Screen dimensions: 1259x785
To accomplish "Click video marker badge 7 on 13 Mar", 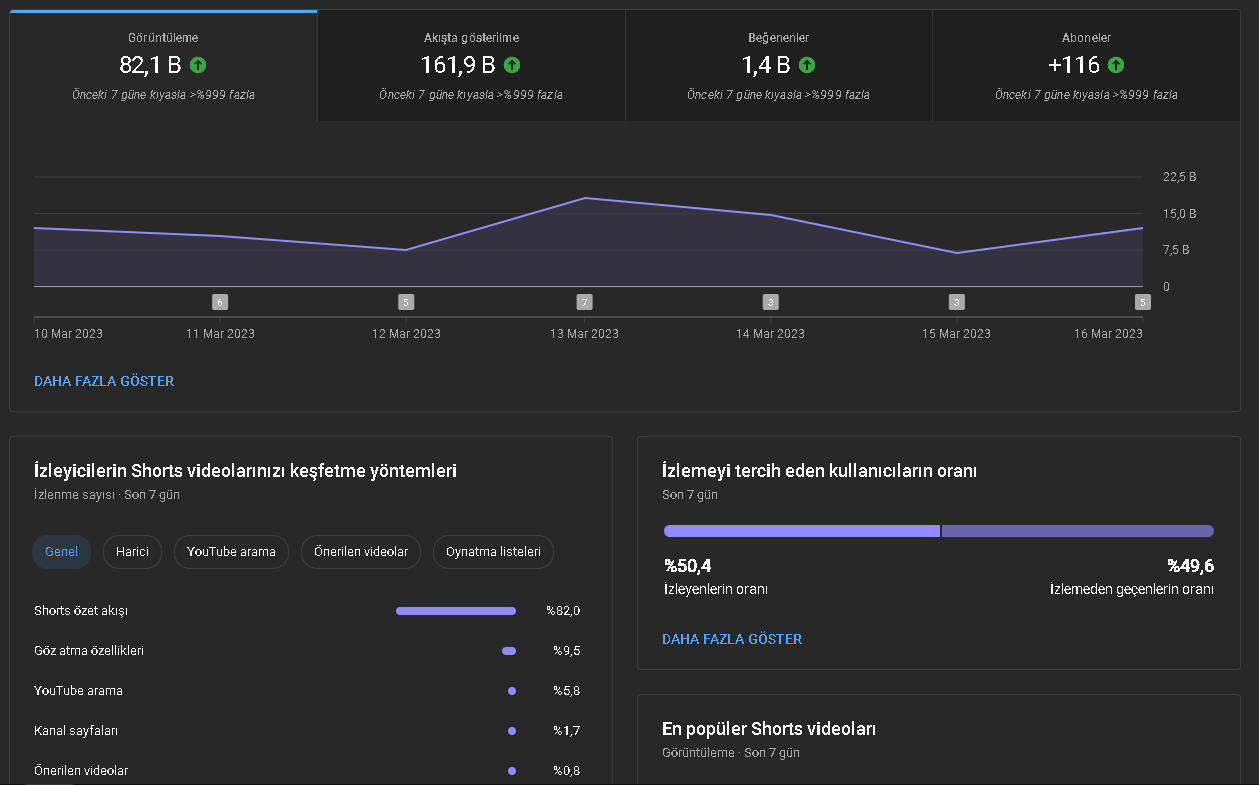I will click(x=585, y=302).
